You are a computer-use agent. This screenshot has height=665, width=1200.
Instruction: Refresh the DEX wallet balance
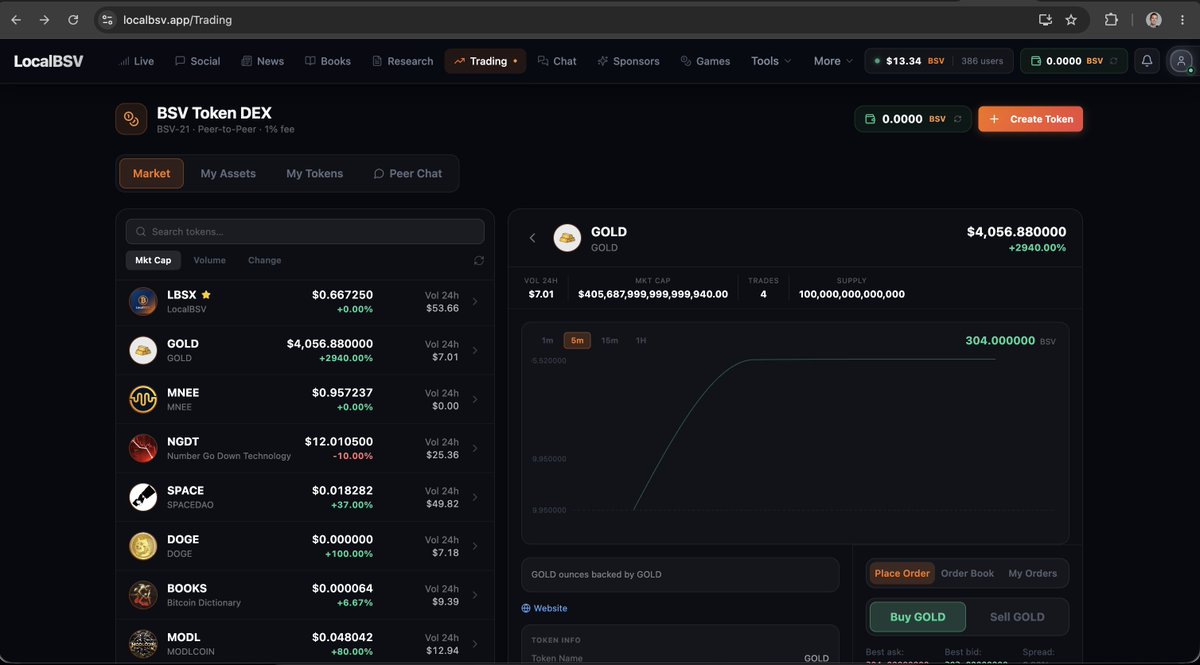coord(957,119)
